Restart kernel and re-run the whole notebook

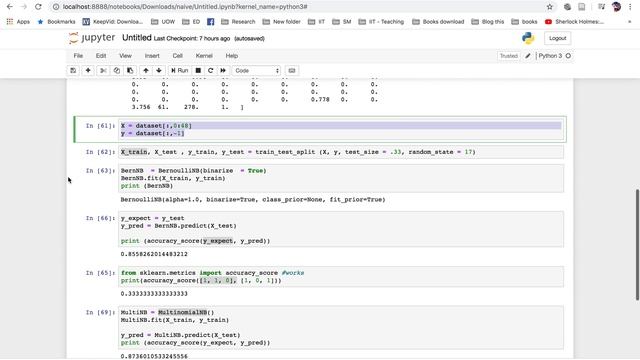223,71
